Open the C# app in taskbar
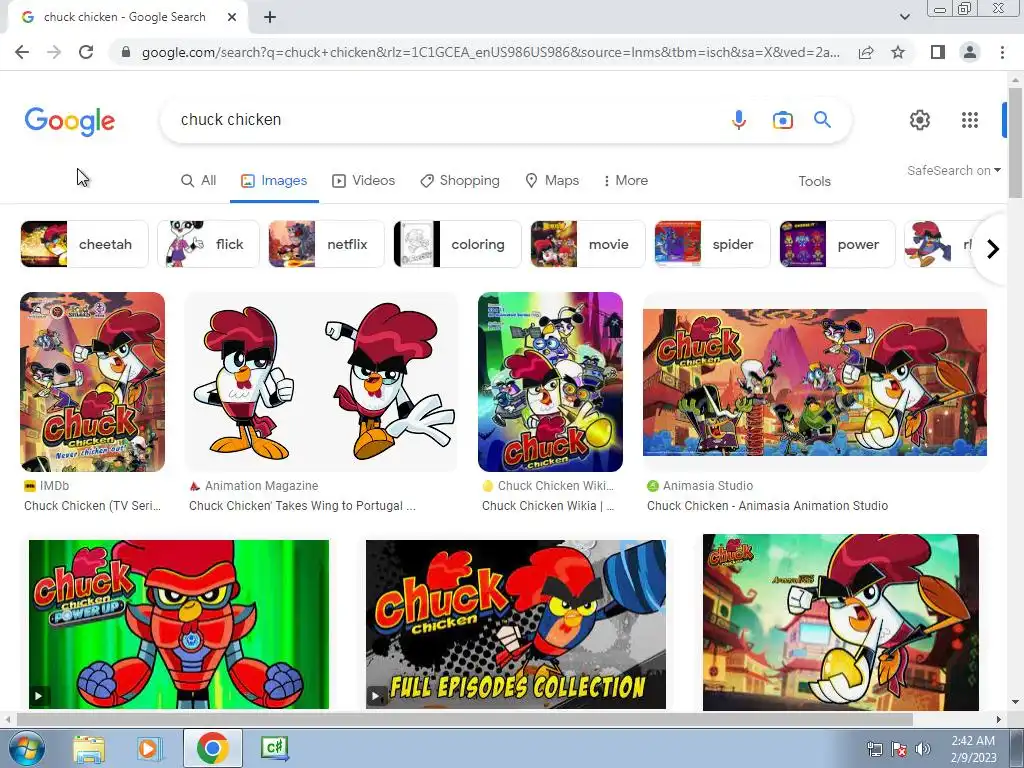1024x768 pixels. (274, 748)
